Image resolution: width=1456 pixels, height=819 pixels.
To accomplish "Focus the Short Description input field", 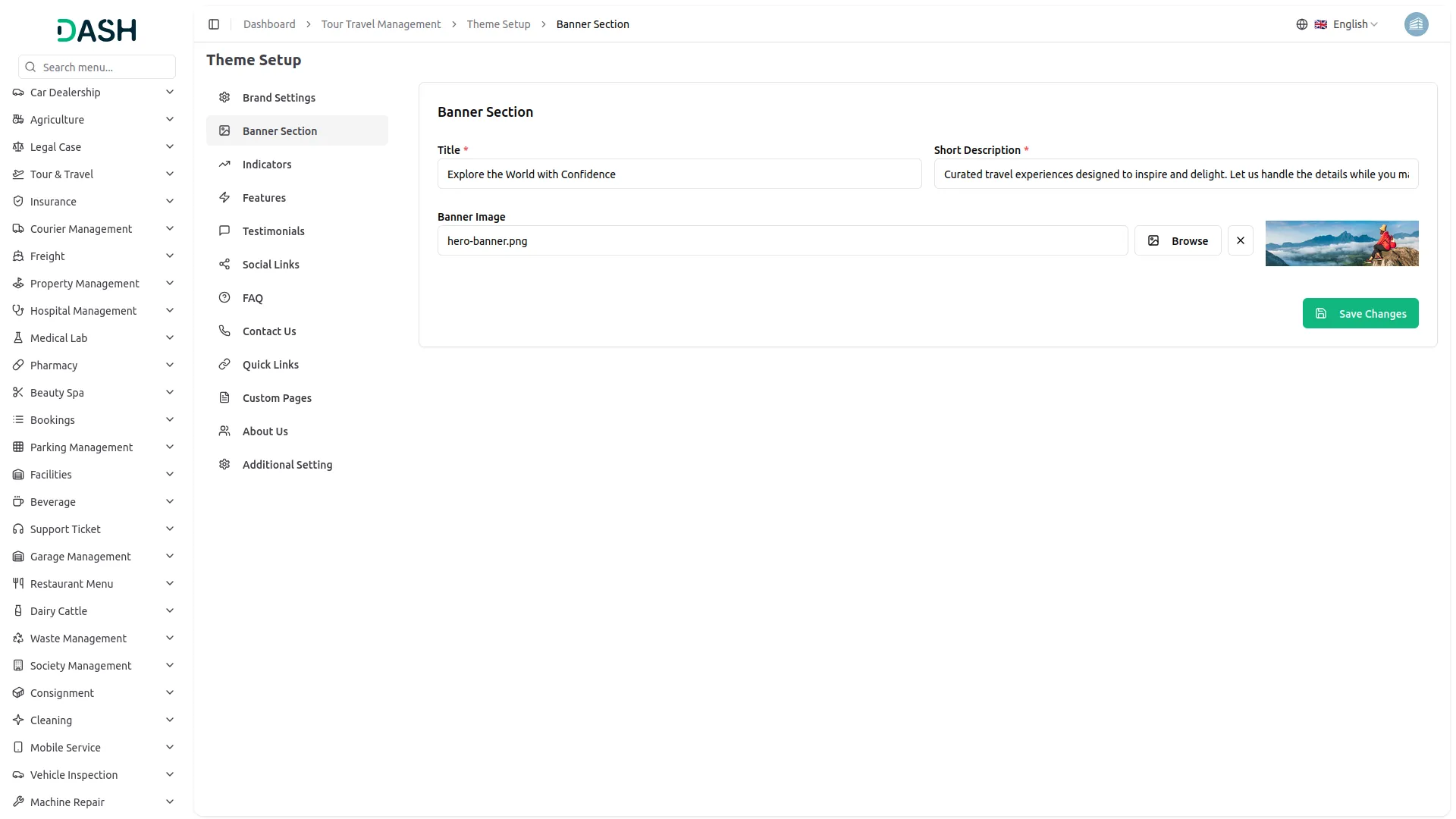I will (1175, 174).
